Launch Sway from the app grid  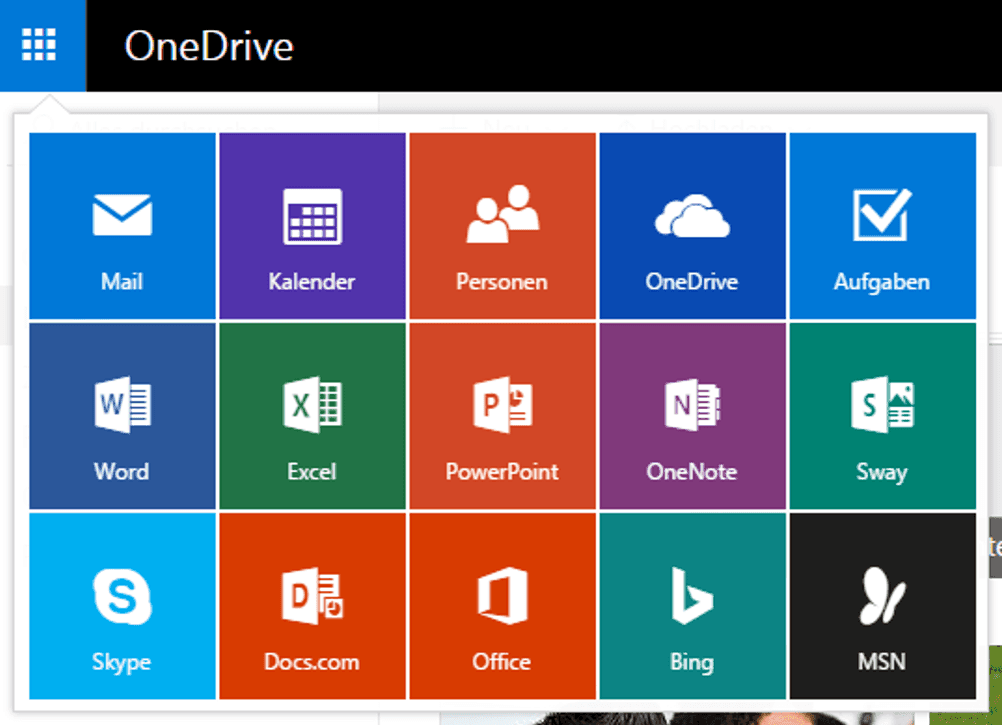883,416
